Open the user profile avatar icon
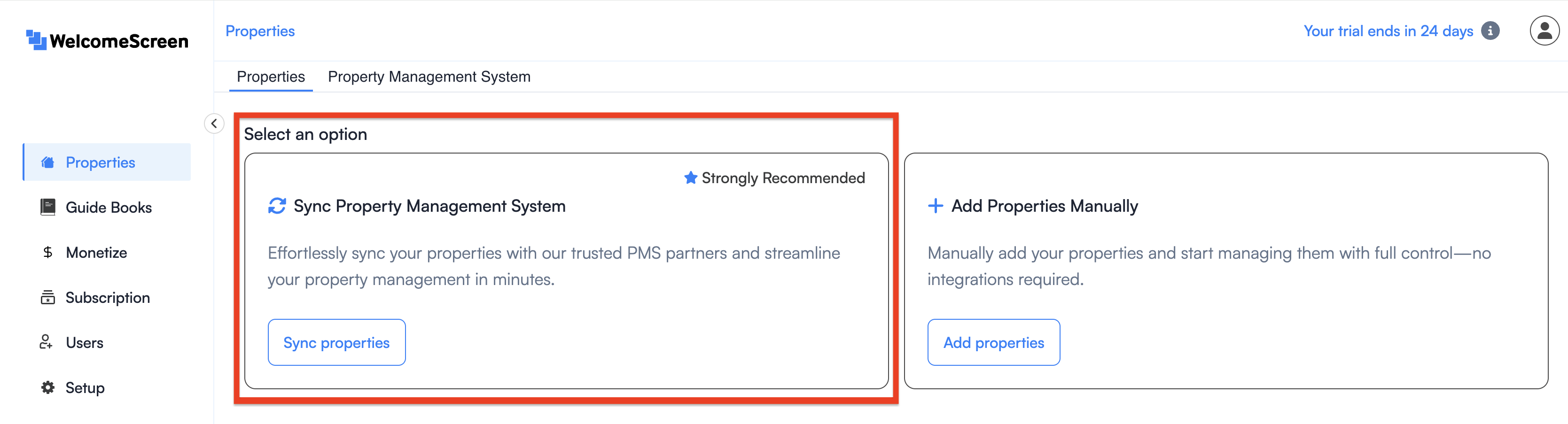Screen dimensions: 1568x424 click(x=1544, y=31)
